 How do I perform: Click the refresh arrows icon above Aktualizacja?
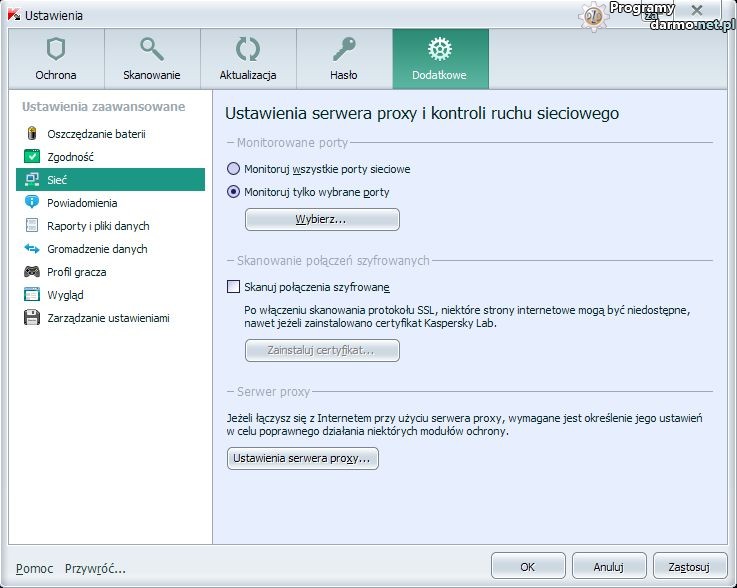(x=248, y=49)
